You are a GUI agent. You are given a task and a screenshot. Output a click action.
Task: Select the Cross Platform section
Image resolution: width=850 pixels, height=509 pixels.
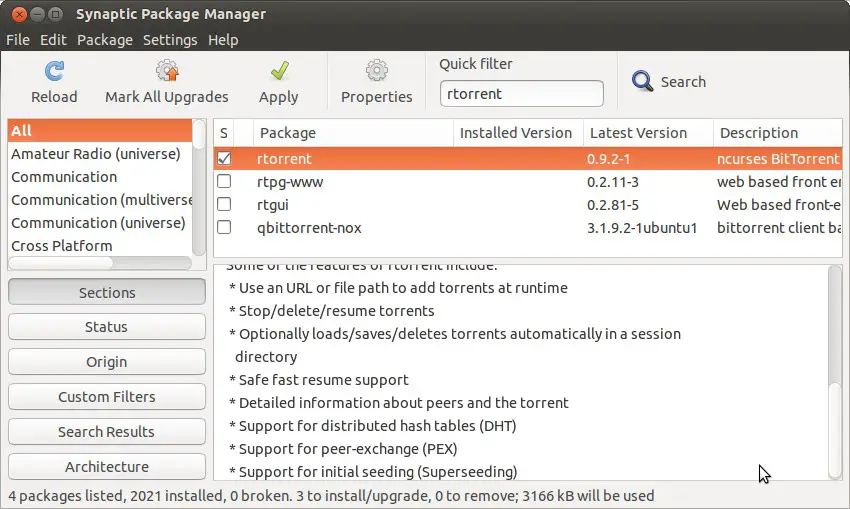click(100, 246)
